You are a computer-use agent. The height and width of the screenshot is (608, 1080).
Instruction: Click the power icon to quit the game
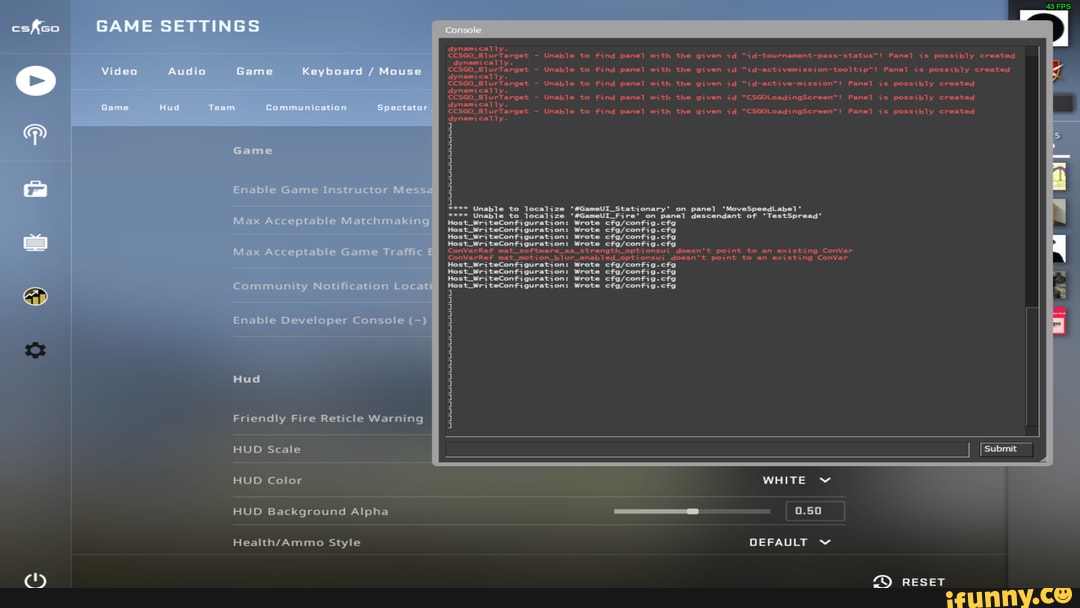pos(35,580)
